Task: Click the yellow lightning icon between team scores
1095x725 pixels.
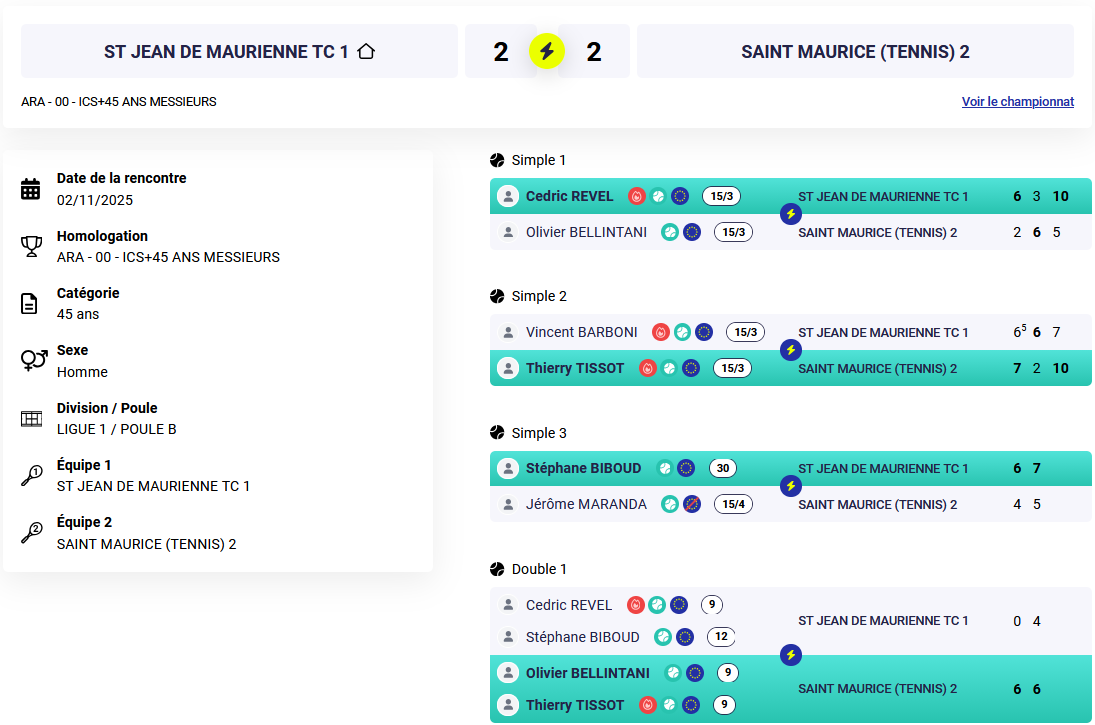Action: (547, 51)
